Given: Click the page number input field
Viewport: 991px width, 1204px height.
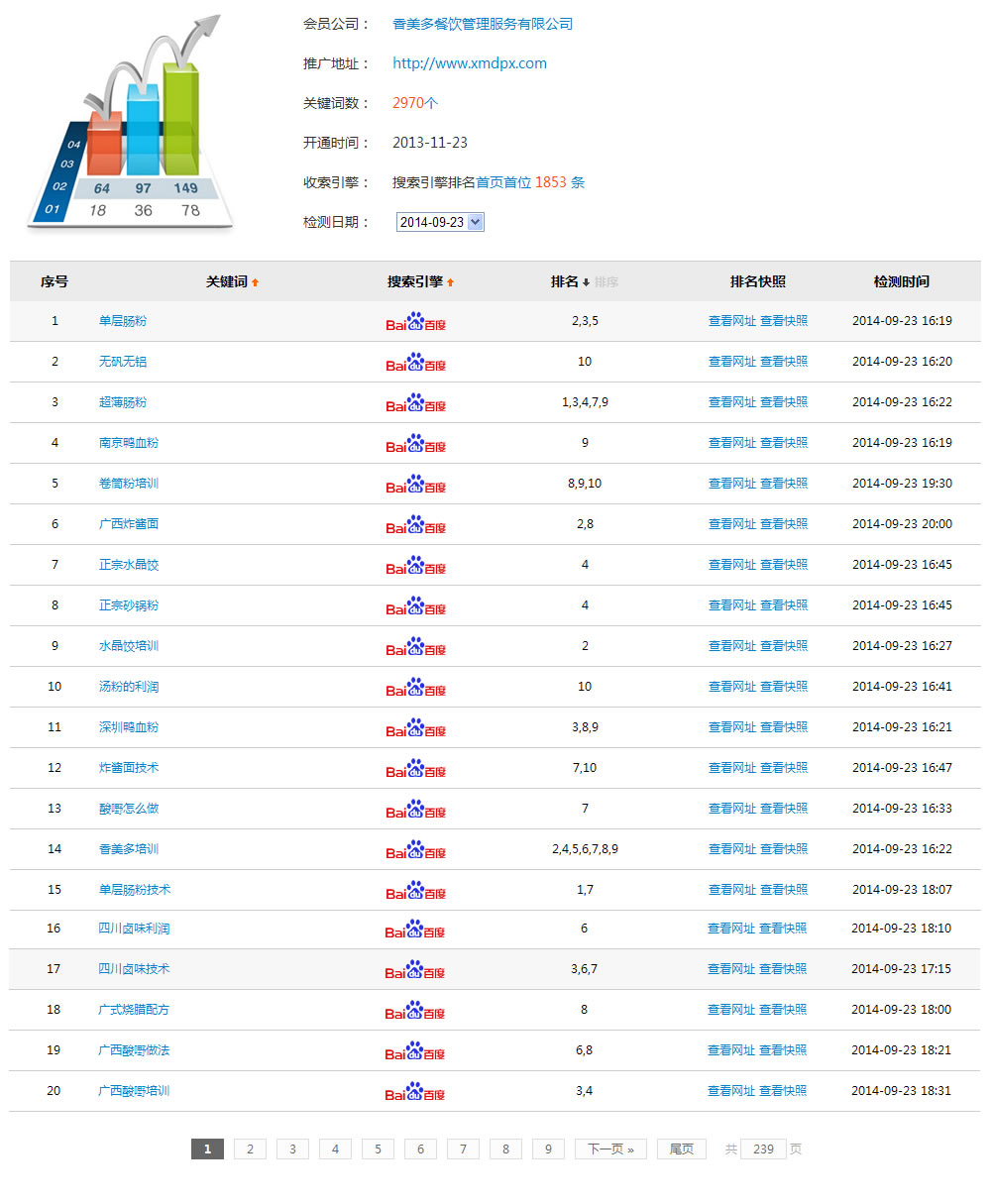Looking at the screenshot, I should click(x=762, y=1149).
